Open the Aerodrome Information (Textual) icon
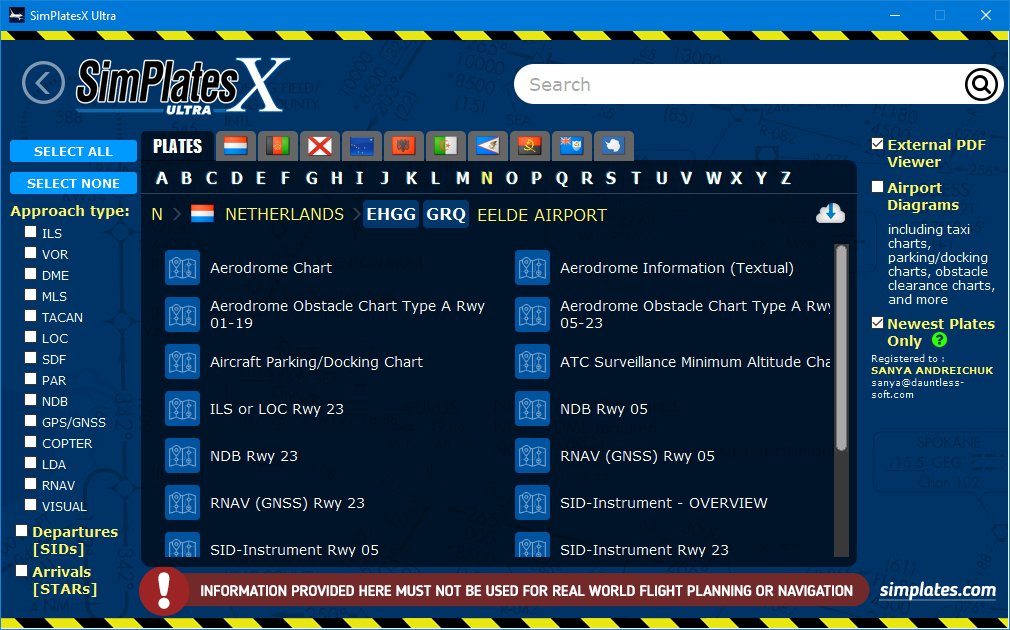Viewport: 1010px width, 630px height. pyautogui.click(x=532, y=267)
